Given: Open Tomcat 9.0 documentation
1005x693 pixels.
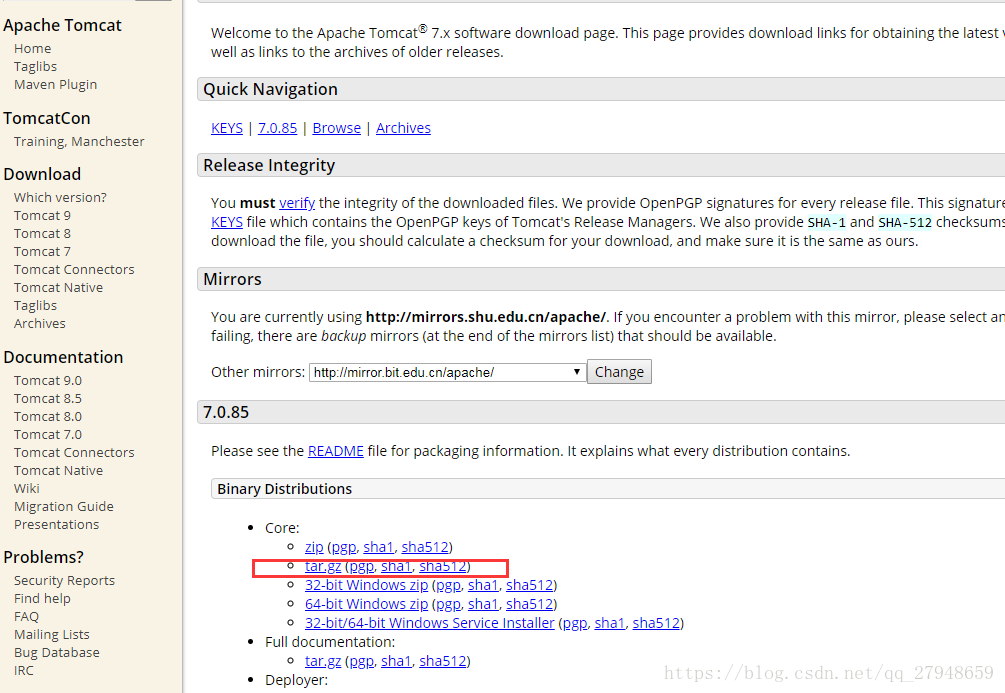Looking at the screenshot, I should 48,381.
